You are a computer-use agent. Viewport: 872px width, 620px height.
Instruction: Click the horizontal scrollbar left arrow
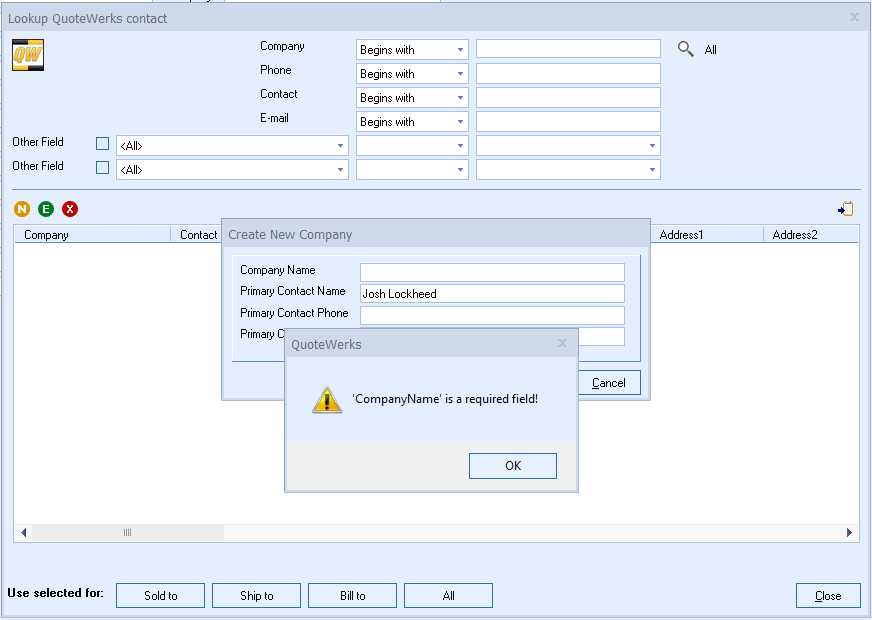pos(23,532)
